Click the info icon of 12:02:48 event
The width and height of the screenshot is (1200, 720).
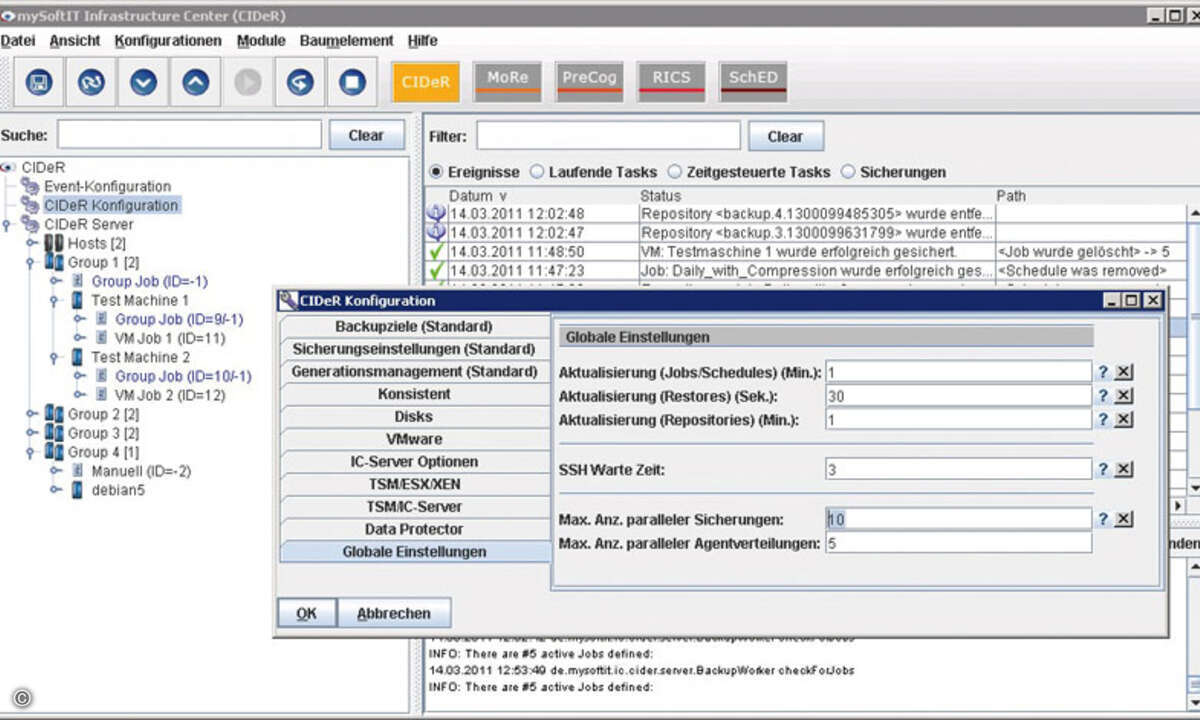436,213
